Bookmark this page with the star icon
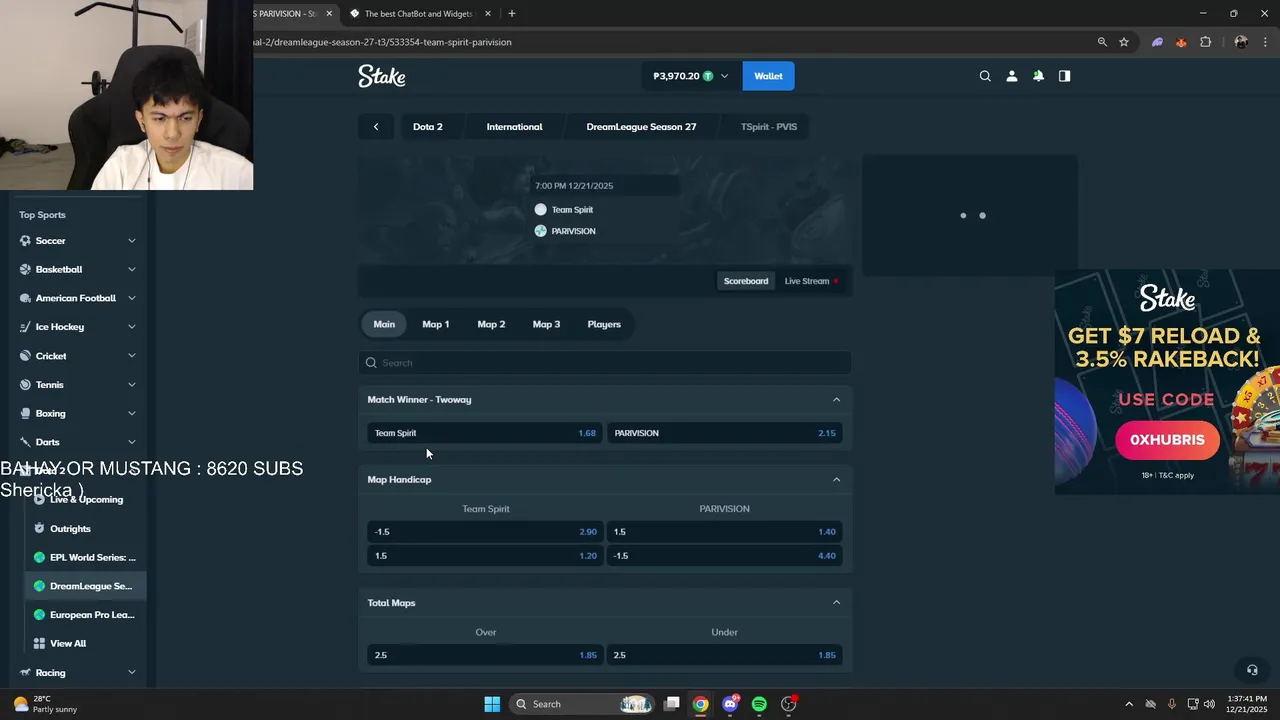Image resolution: width=1280 pixels, height=720 pixels. point(1124,42)
